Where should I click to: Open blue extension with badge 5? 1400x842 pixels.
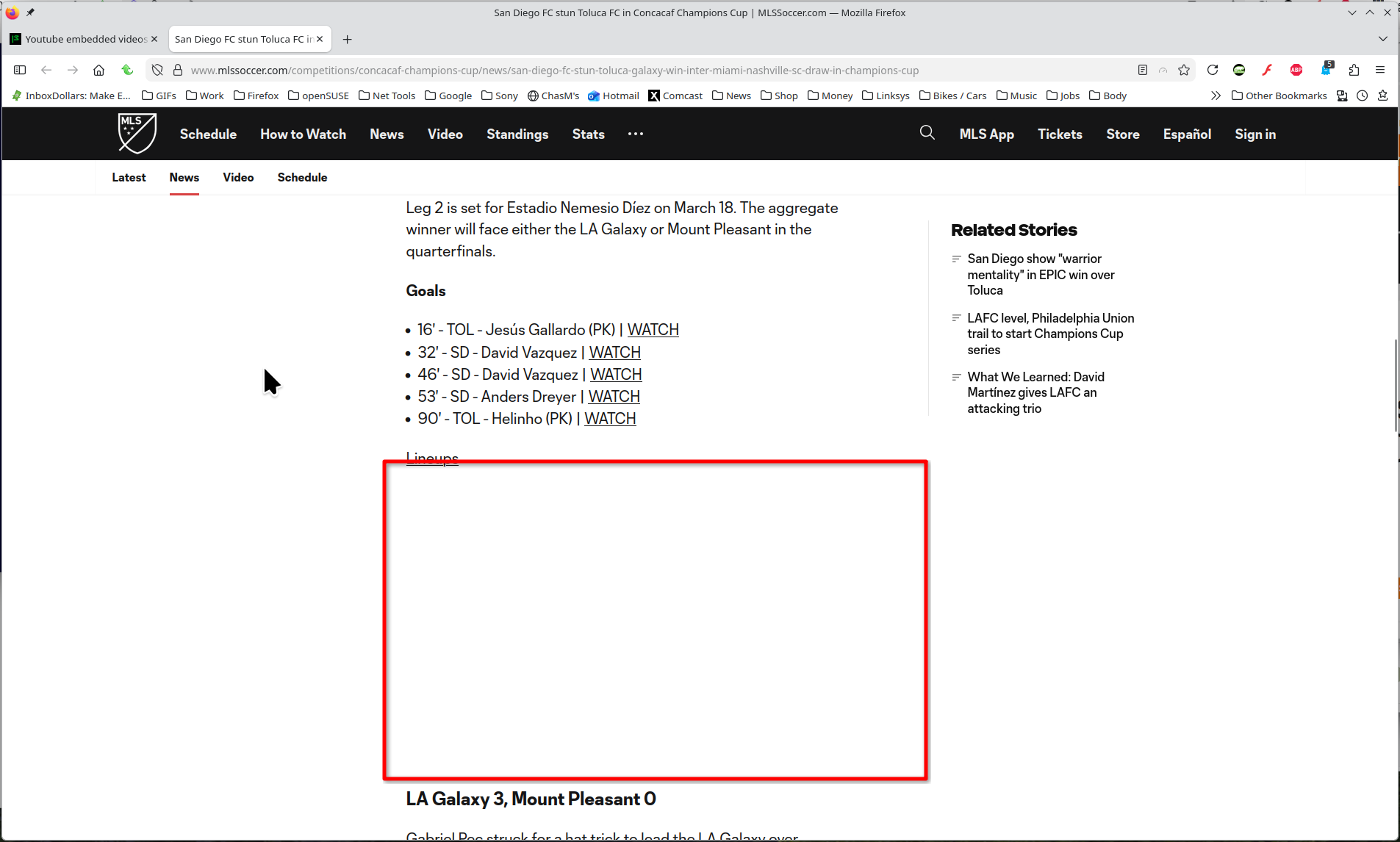coord(1326,70)
